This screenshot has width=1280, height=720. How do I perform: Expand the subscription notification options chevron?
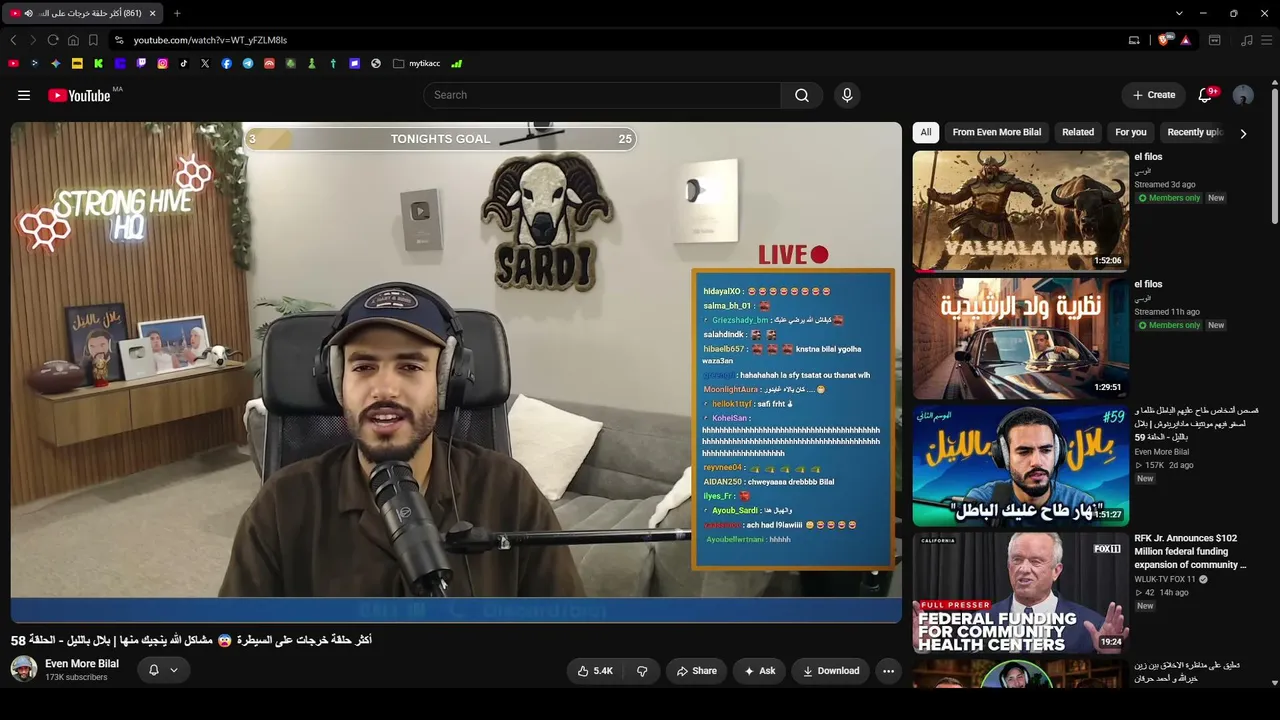point(174,670)
